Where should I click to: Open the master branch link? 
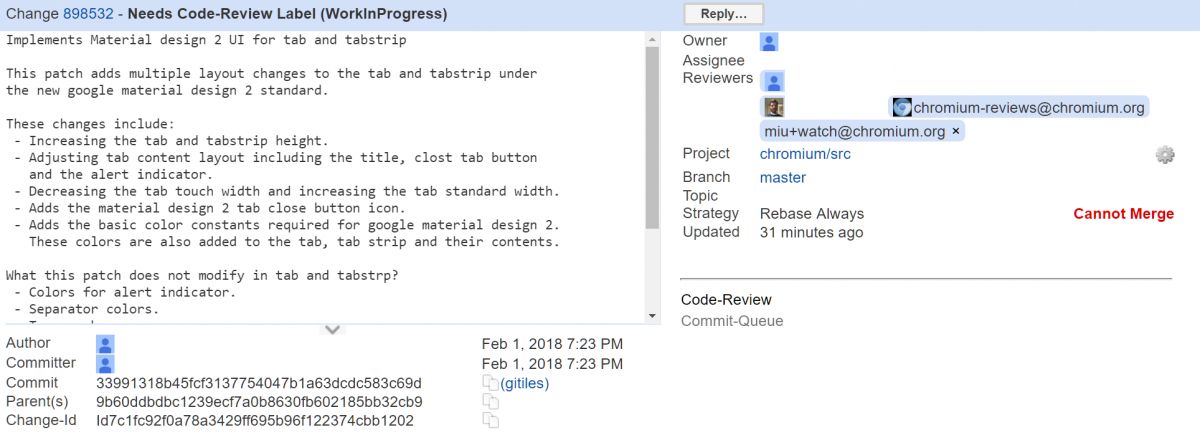pyautogui.click(x=783, y=178)
